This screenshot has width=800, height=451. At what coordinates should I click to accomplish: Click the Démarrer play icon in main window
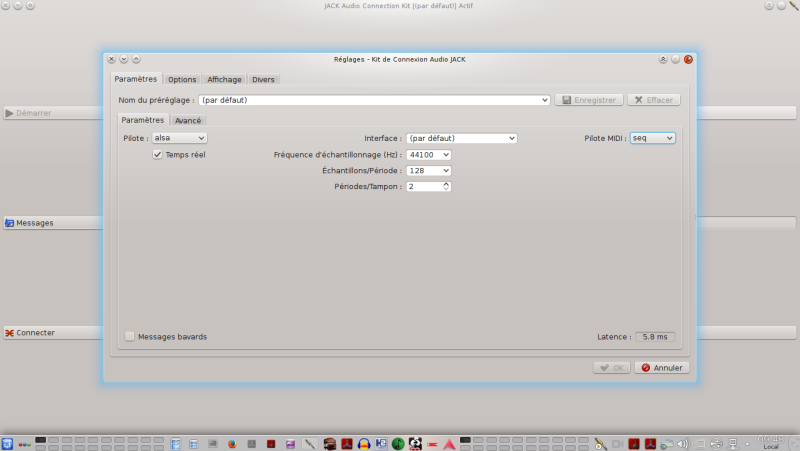coord(9,113)
